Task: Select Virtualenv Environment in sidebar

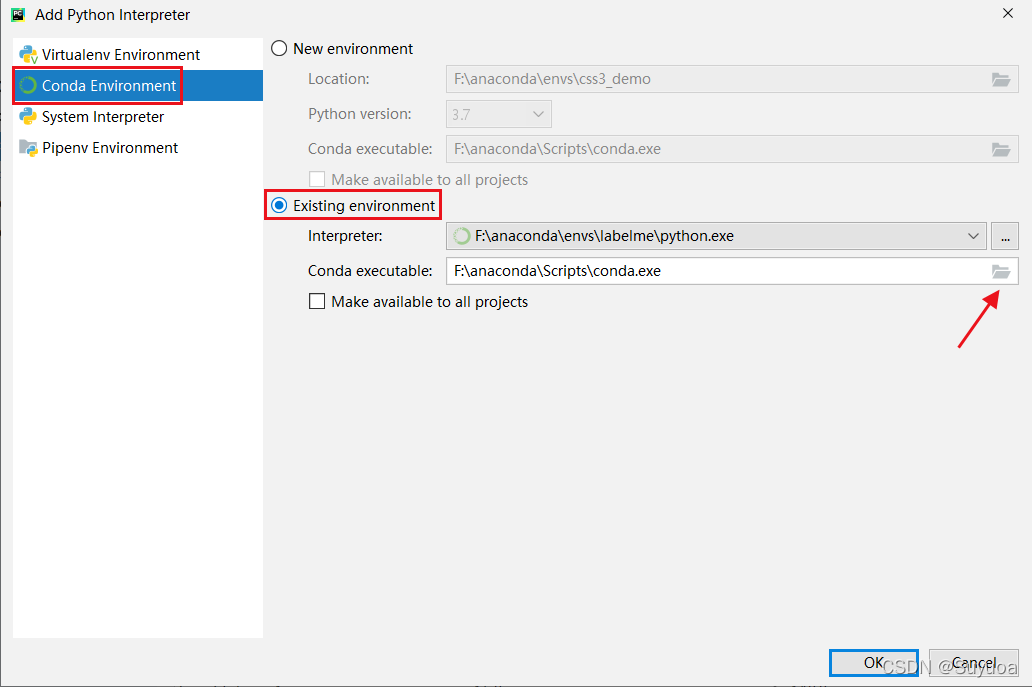Action: coord(120,55)
